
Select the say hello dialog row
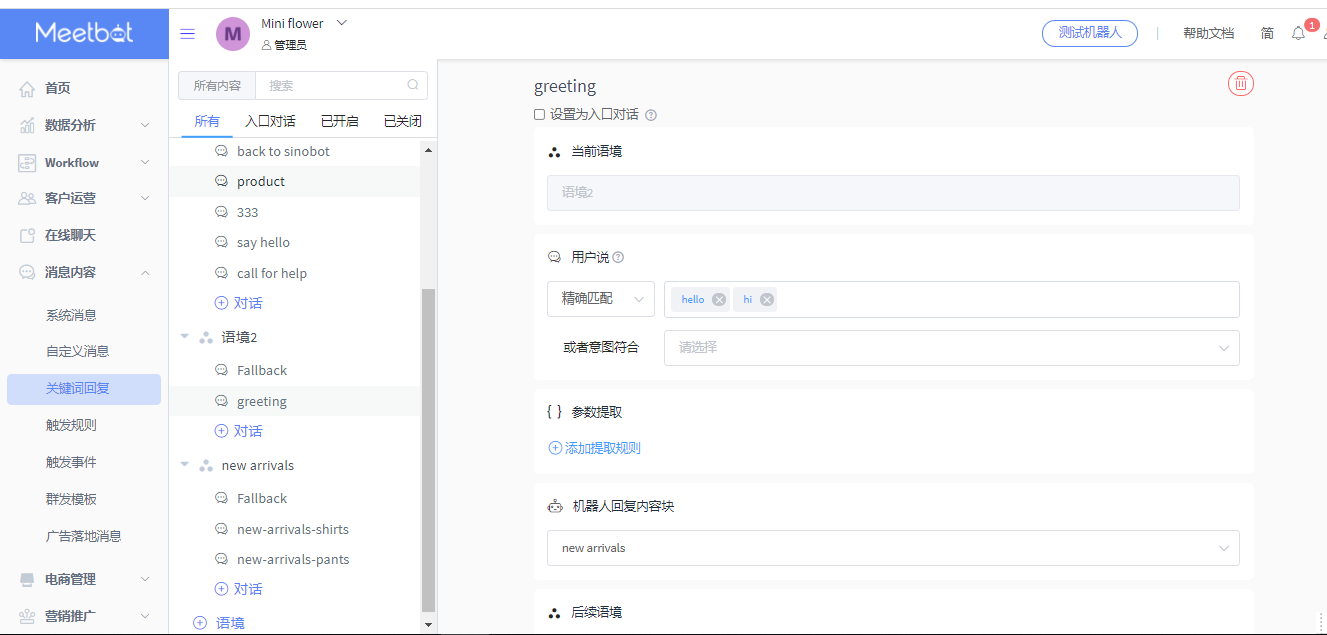[x=295, y=243]
